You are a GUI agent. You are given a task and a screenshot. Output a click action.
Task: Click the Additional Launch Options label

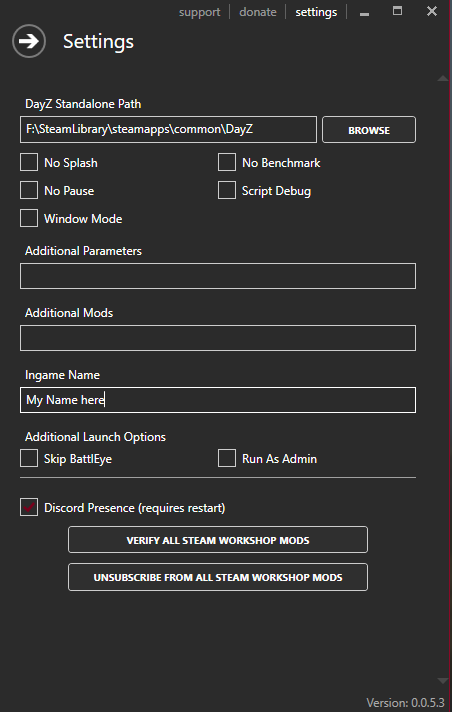tap(95, 437)
